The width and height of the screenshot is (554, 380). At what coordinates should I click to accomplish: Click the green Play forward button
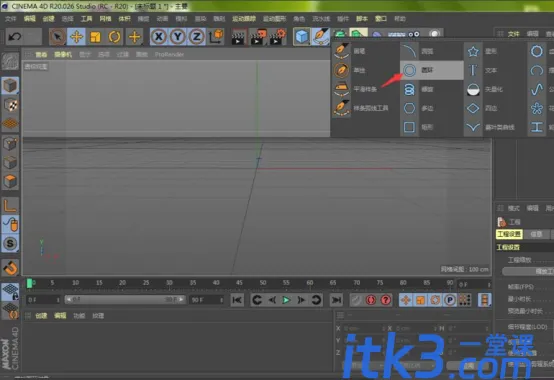click(286, 300)
